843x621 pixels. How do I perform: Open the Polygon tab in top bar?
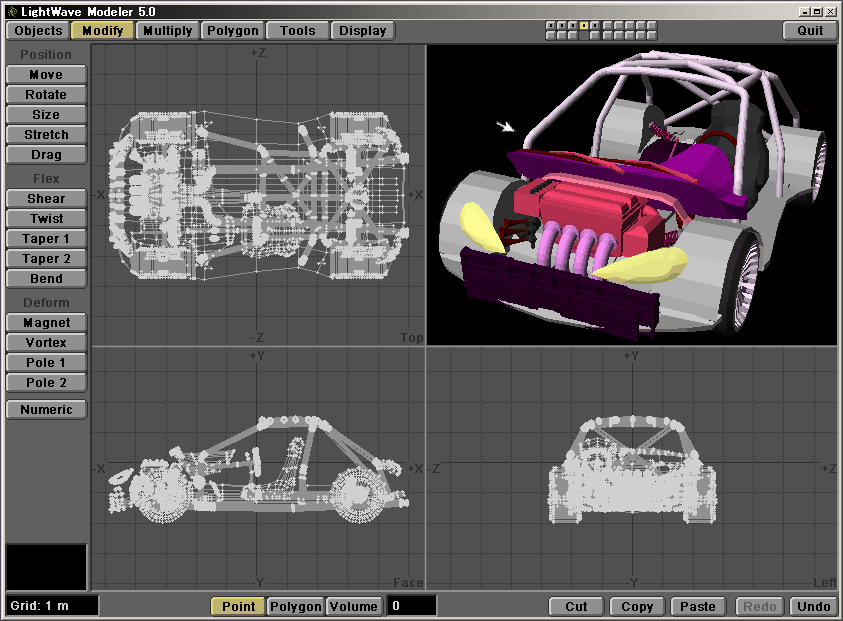233,31
